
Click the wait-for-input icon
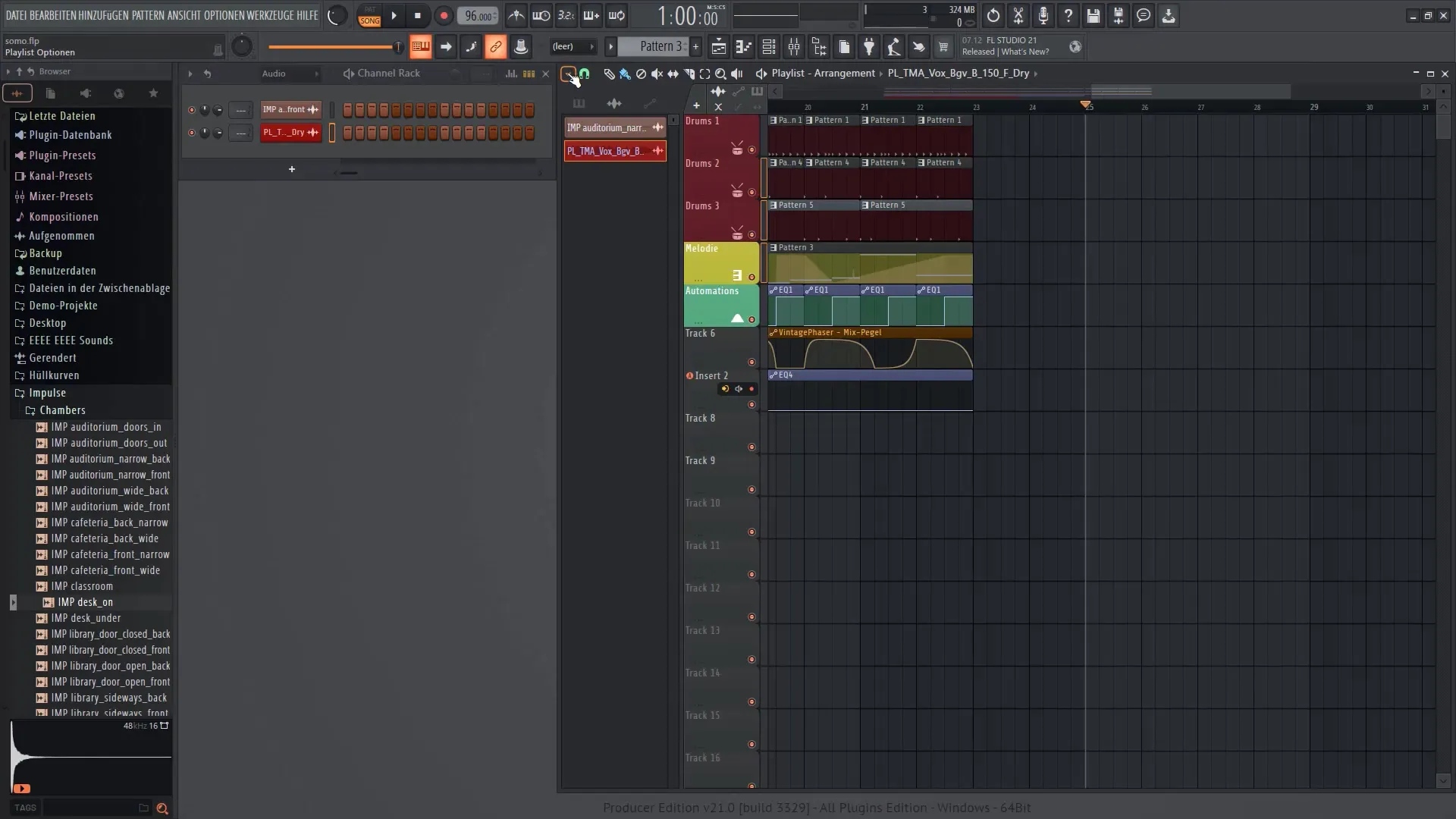541,15
